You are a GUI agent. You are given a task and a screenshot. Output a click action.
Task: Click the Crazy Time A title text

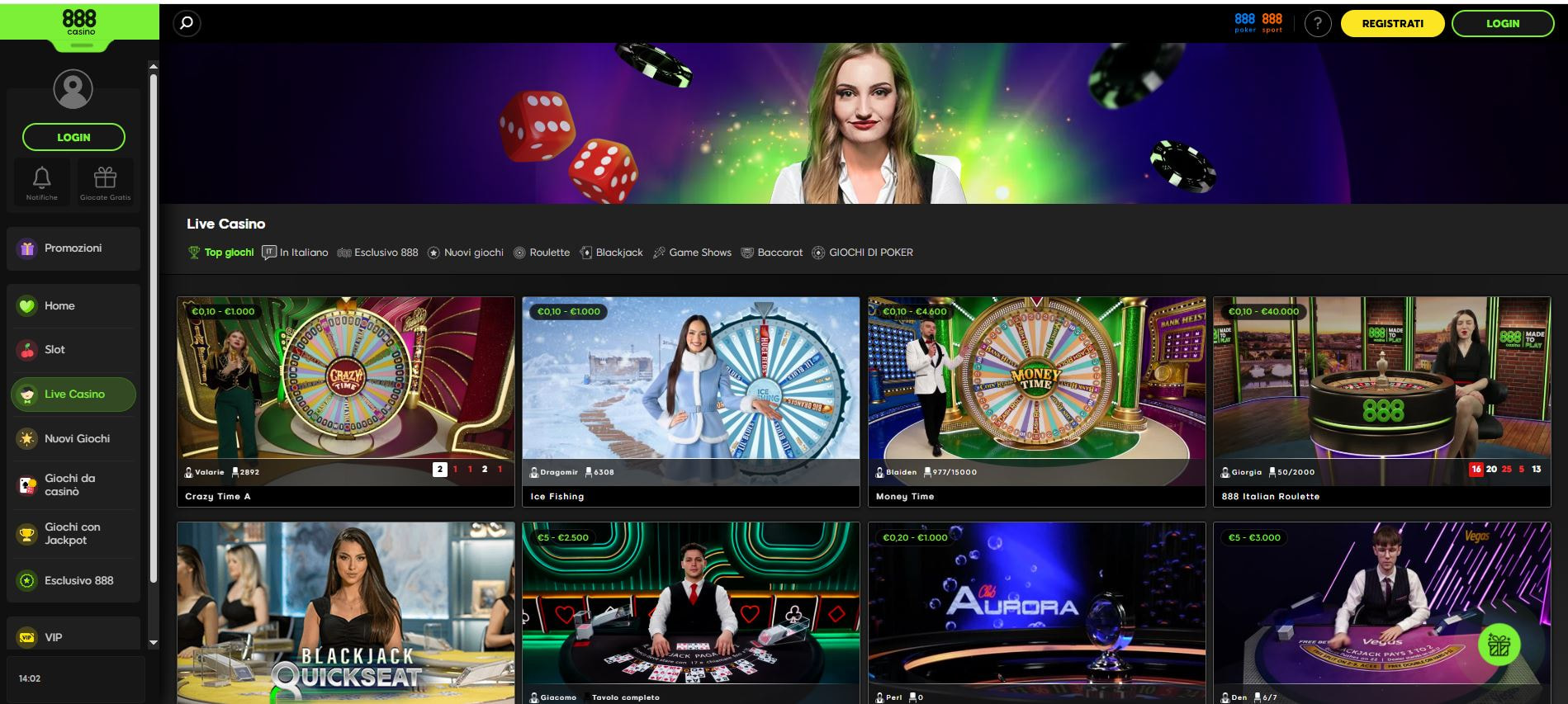218,496
